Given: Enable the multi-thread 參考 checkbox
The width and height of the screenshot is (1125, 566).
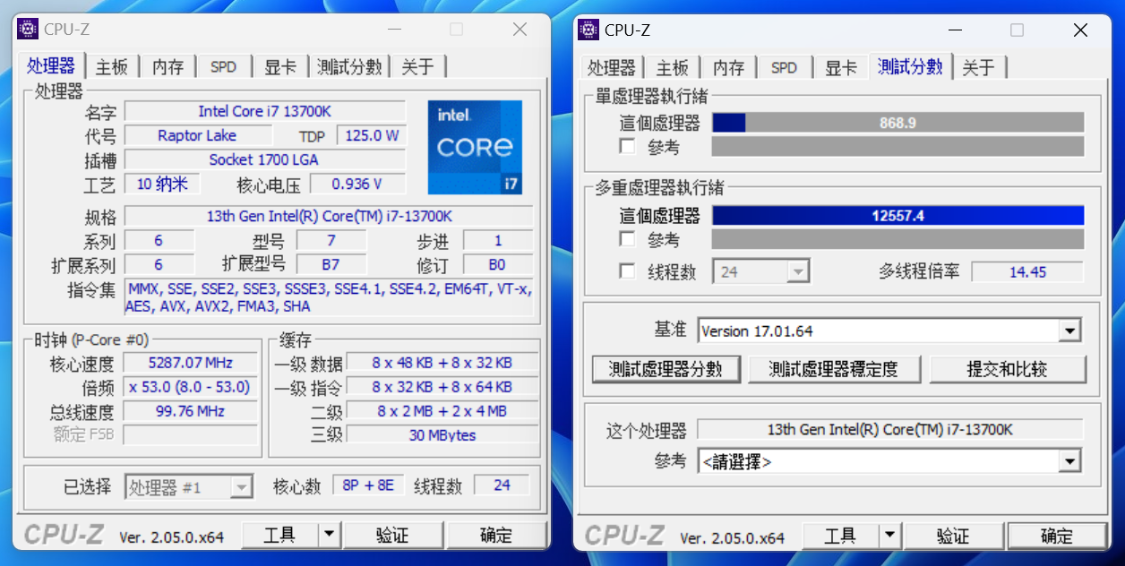Looking at the screenshot, I should coord(627,238).
